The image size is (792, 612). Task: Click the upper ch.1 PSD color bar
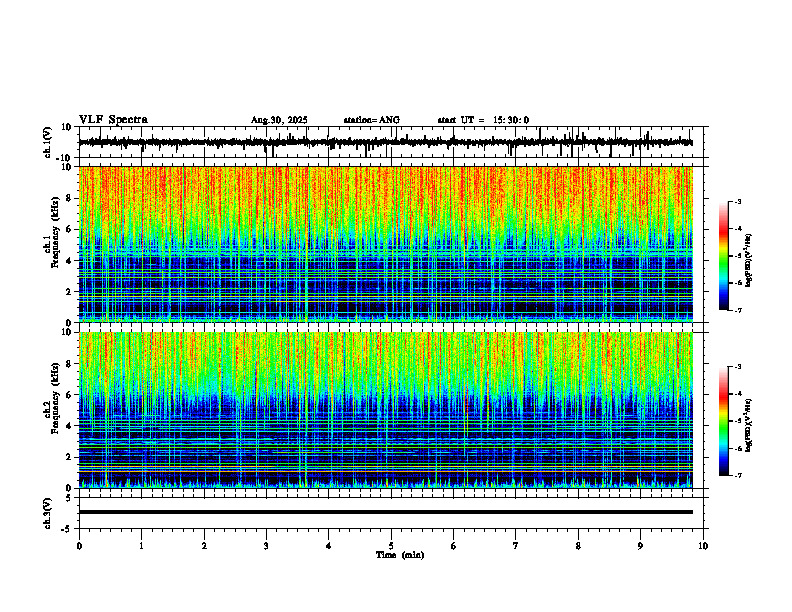[723, 256]
